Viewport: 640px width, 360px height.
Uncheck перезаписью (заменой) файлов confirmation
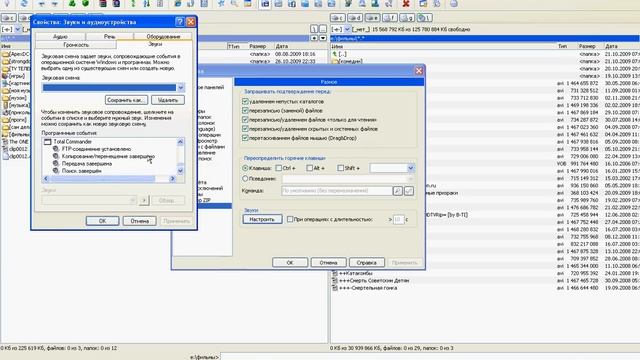tap(245, 111)
